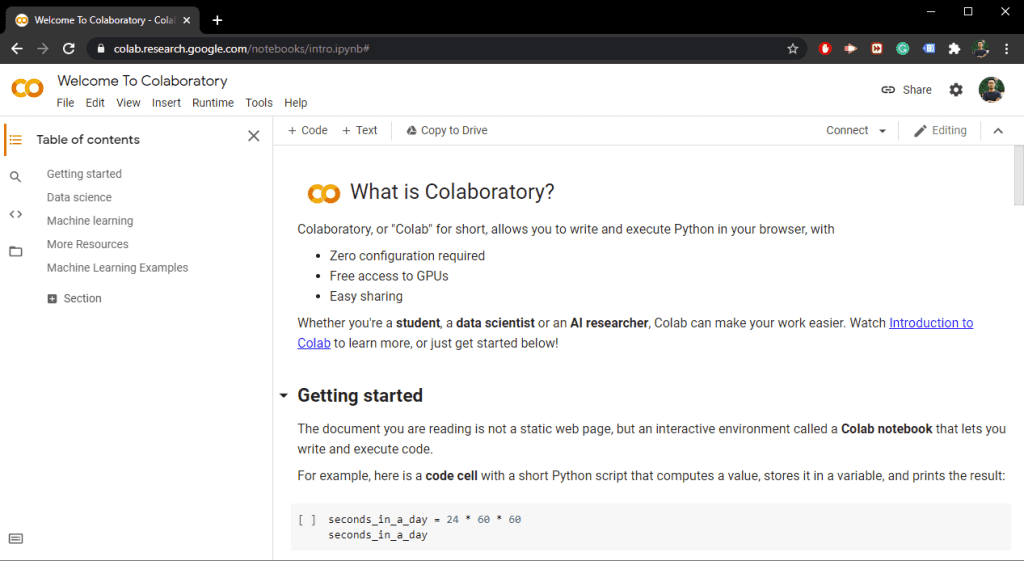Image resolution: width=1024 pixels, height=561 pixels.
Task: Open the blue translate extension icon
Action: point(929,49)
